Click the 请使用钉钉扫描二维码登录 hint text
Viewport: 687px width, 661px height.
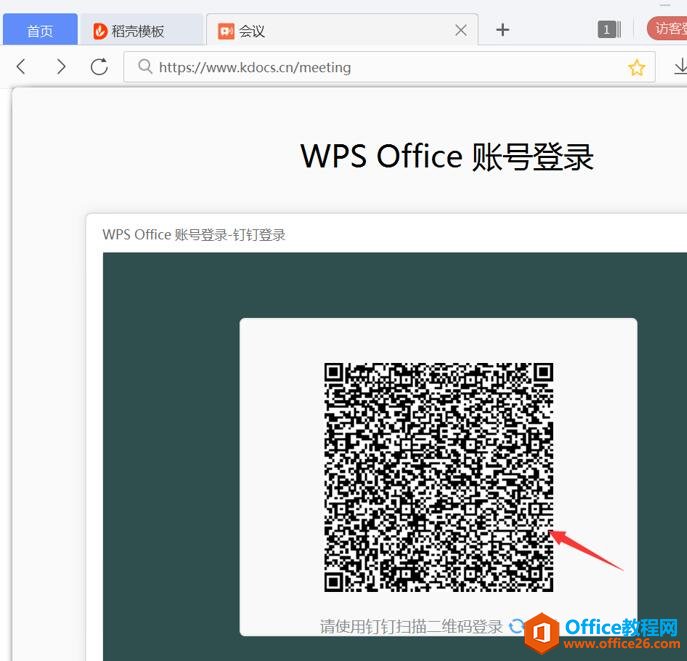coord(411,626)
